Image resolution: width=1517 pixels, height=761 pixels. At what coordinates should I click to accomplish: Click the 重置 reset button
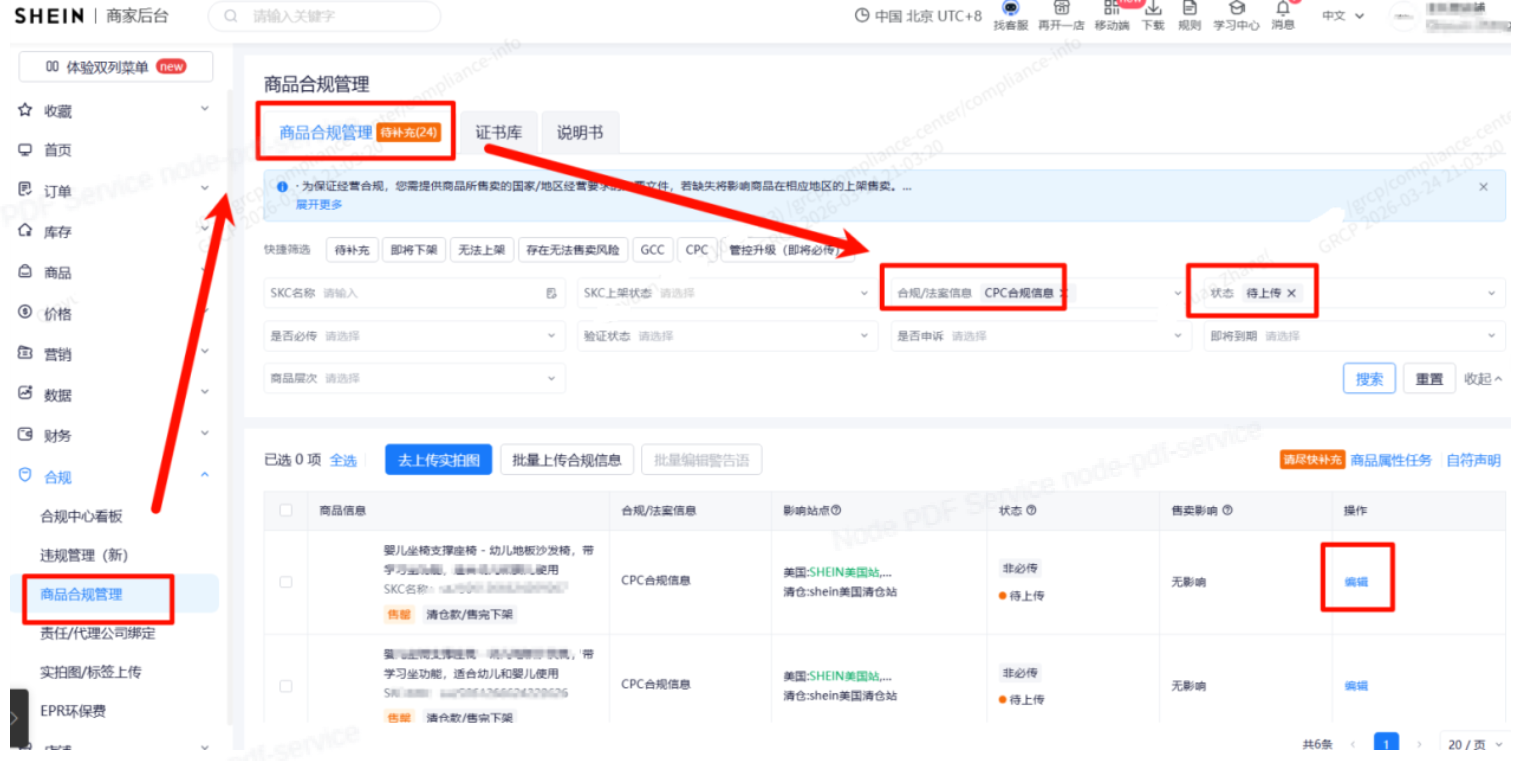coord(1430,379)
